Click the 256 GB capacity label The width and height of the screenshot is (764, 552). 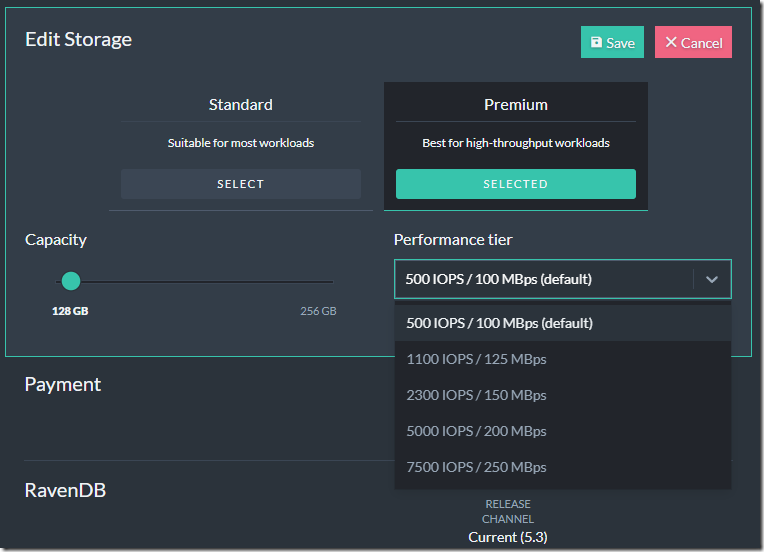318,311
